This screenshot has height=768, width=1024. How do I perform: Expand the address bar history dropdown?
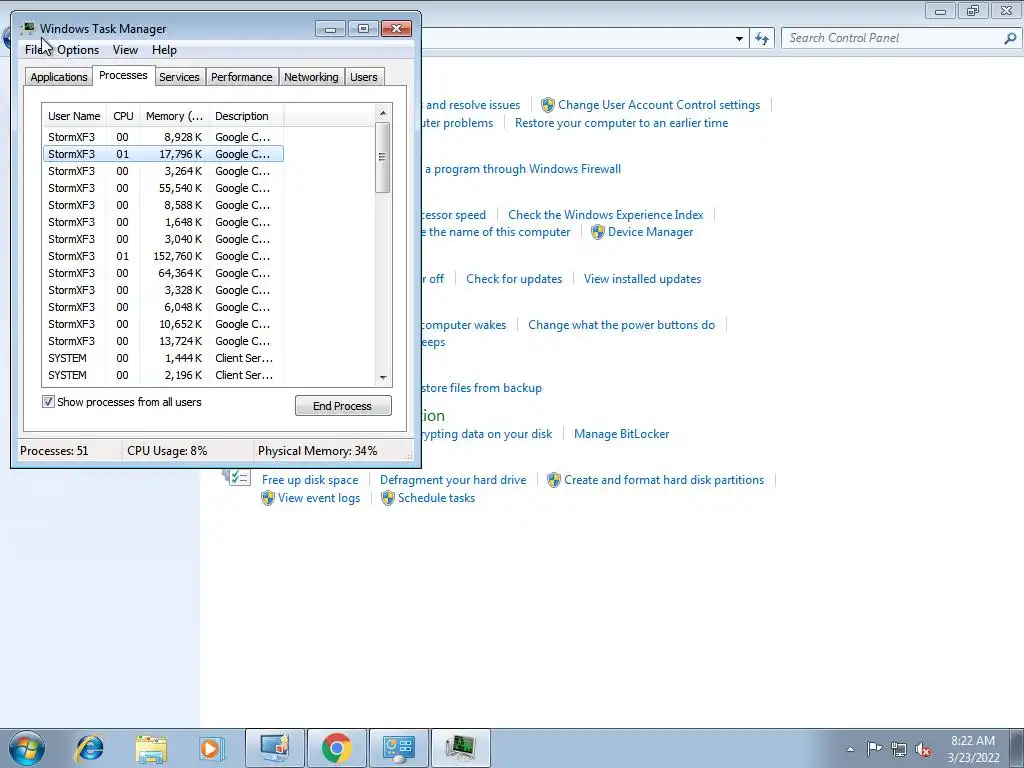739,39
